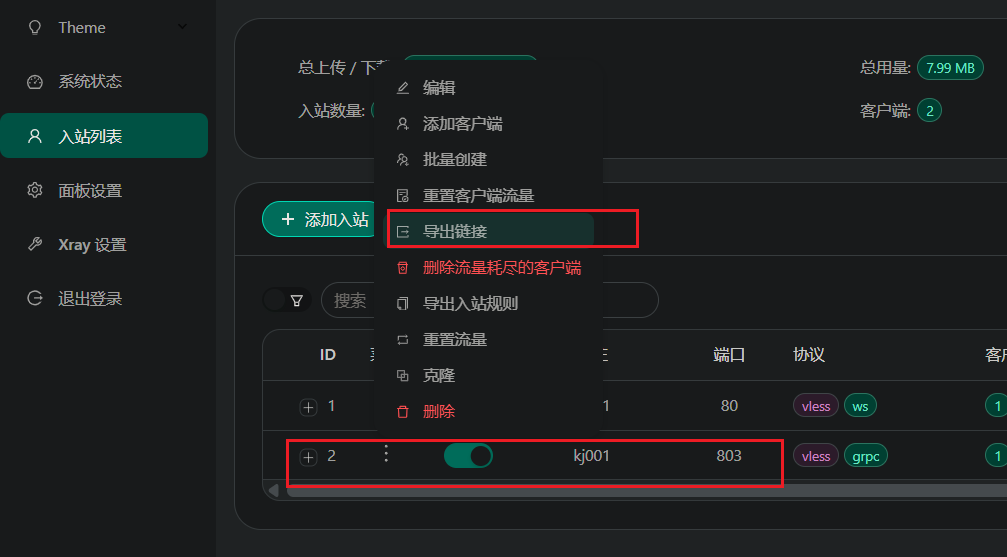This screenshot has height=557, width=1007.
Task: Click the 面板设置 gear icon
Action: tap(35, 190)
